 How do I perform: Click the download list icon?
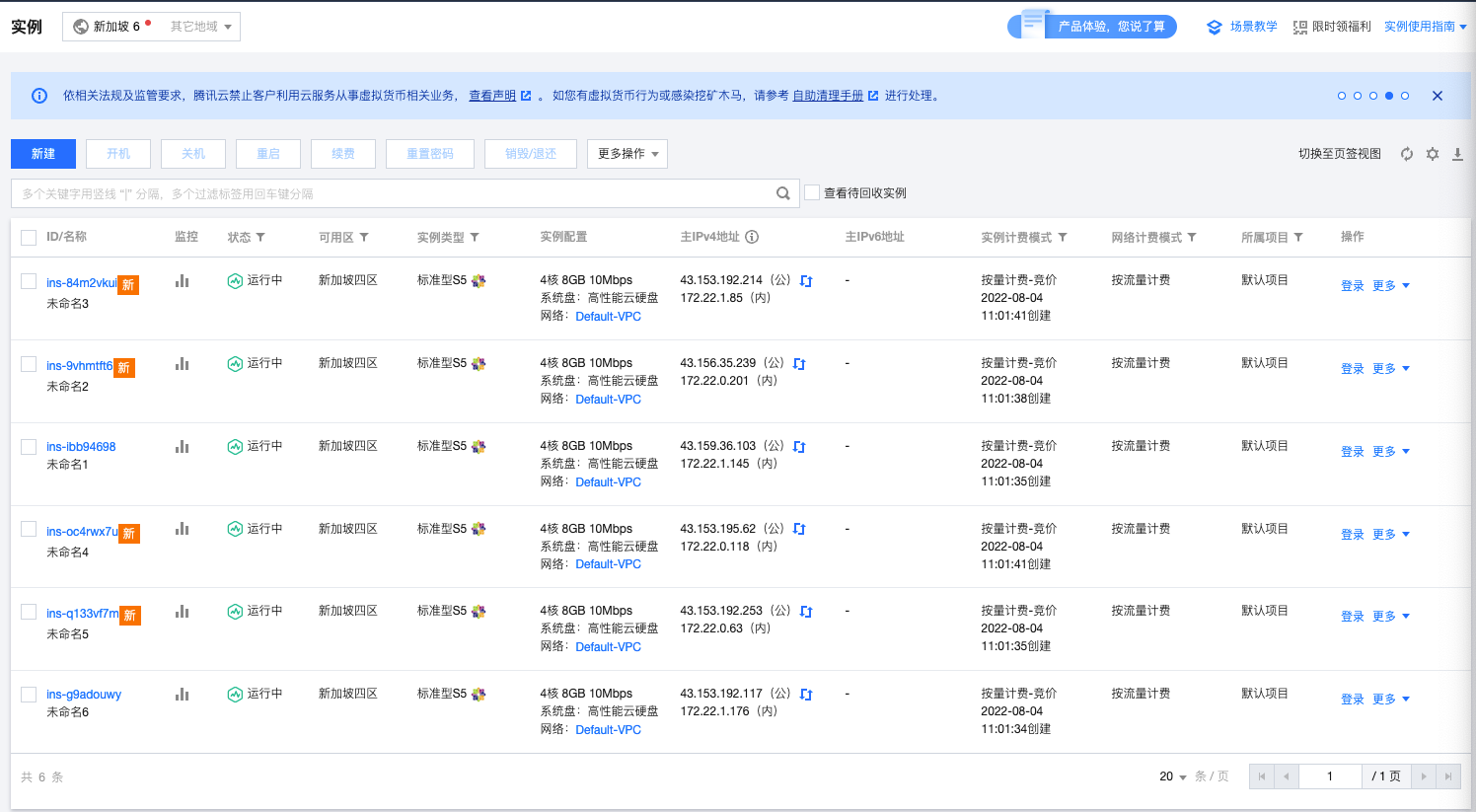tap(1457, 154)
